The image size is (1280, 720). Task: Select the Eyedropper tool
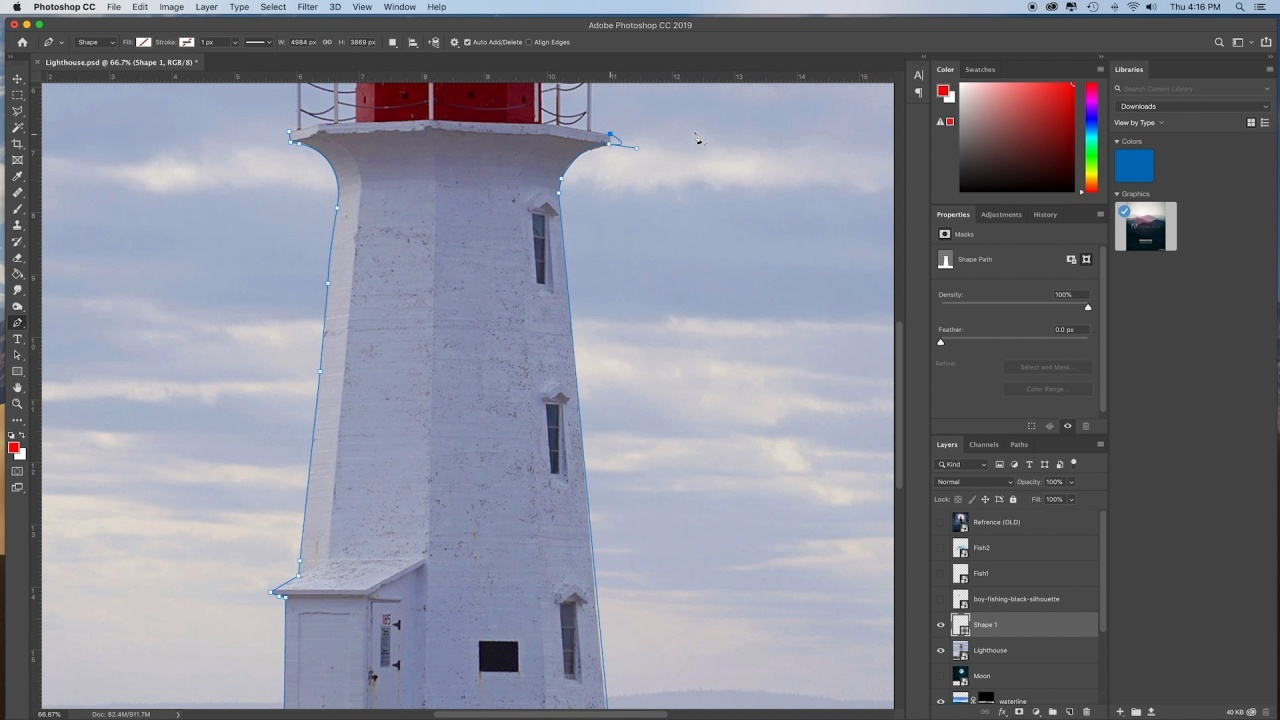(17, 177)
